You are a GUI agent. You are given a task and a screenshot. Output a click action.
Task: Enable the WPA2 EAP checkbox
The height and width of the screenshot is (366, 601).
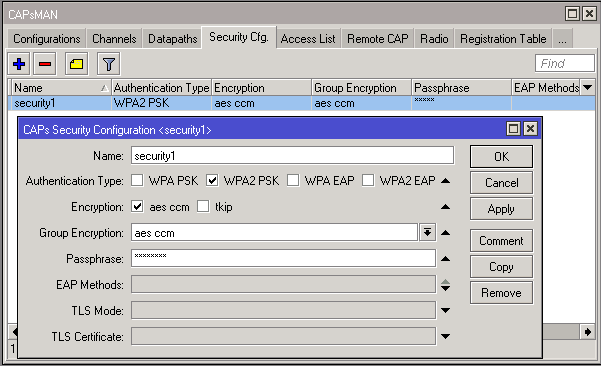368,180
